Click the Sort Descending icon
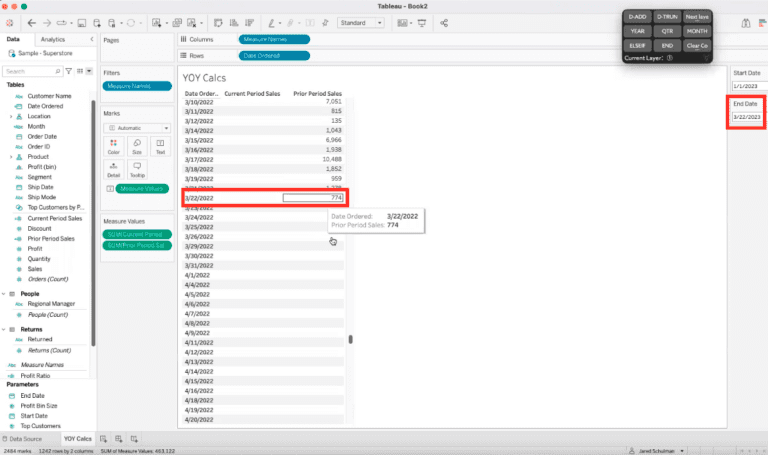 point(250,23)
